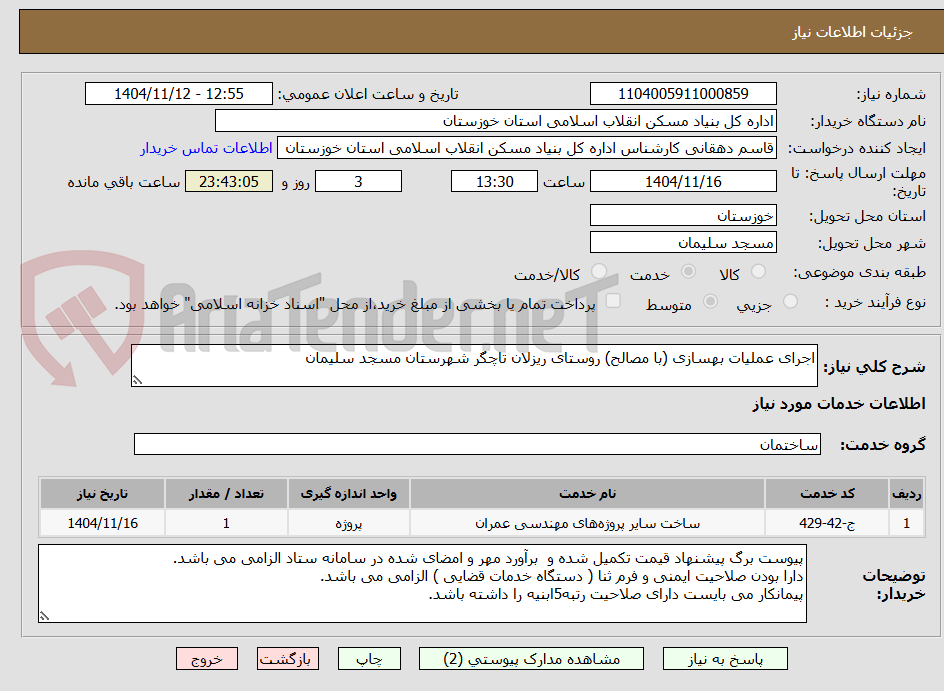
Task: Click the نام دستگاه خریدار field
Action: 495,121
